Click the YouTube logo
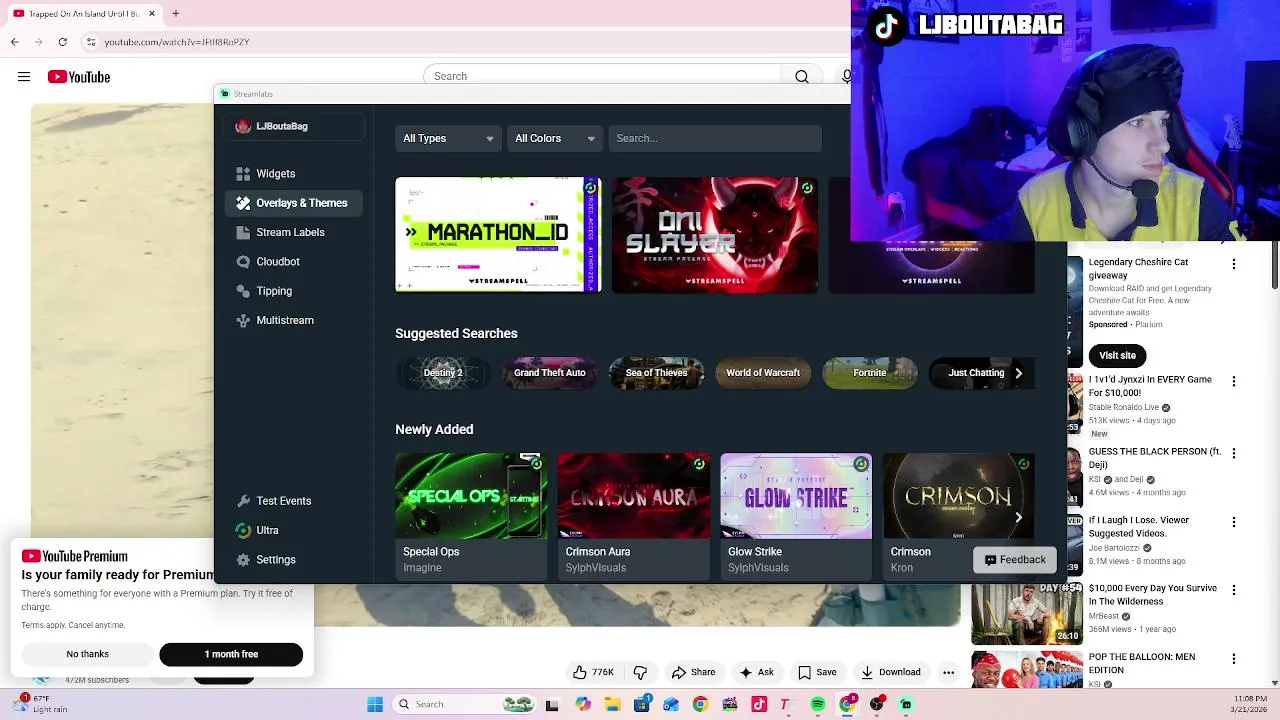 pos(79,77)
